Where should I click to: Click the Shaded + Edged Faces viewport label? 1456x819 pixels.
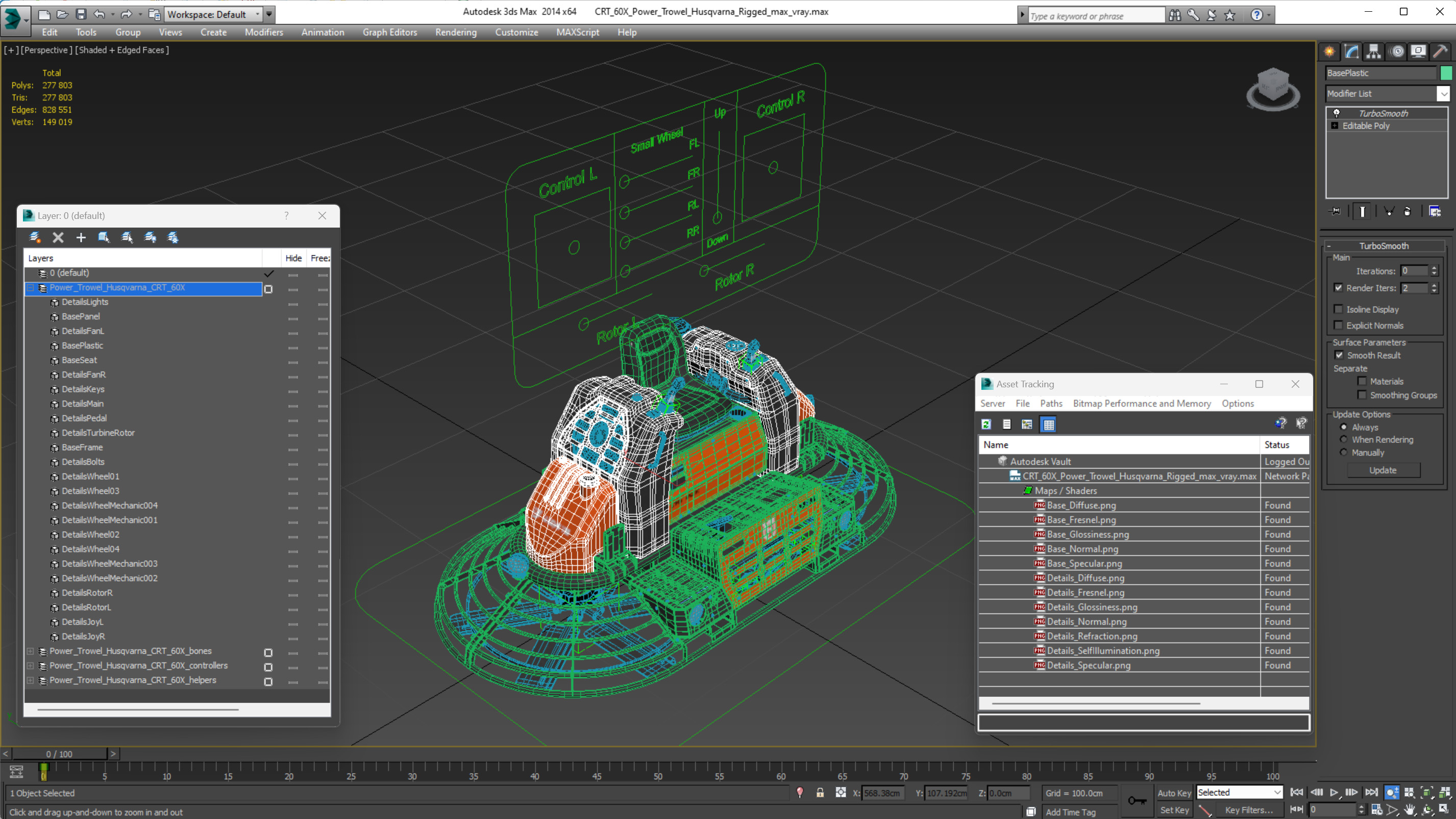point(122,51)
